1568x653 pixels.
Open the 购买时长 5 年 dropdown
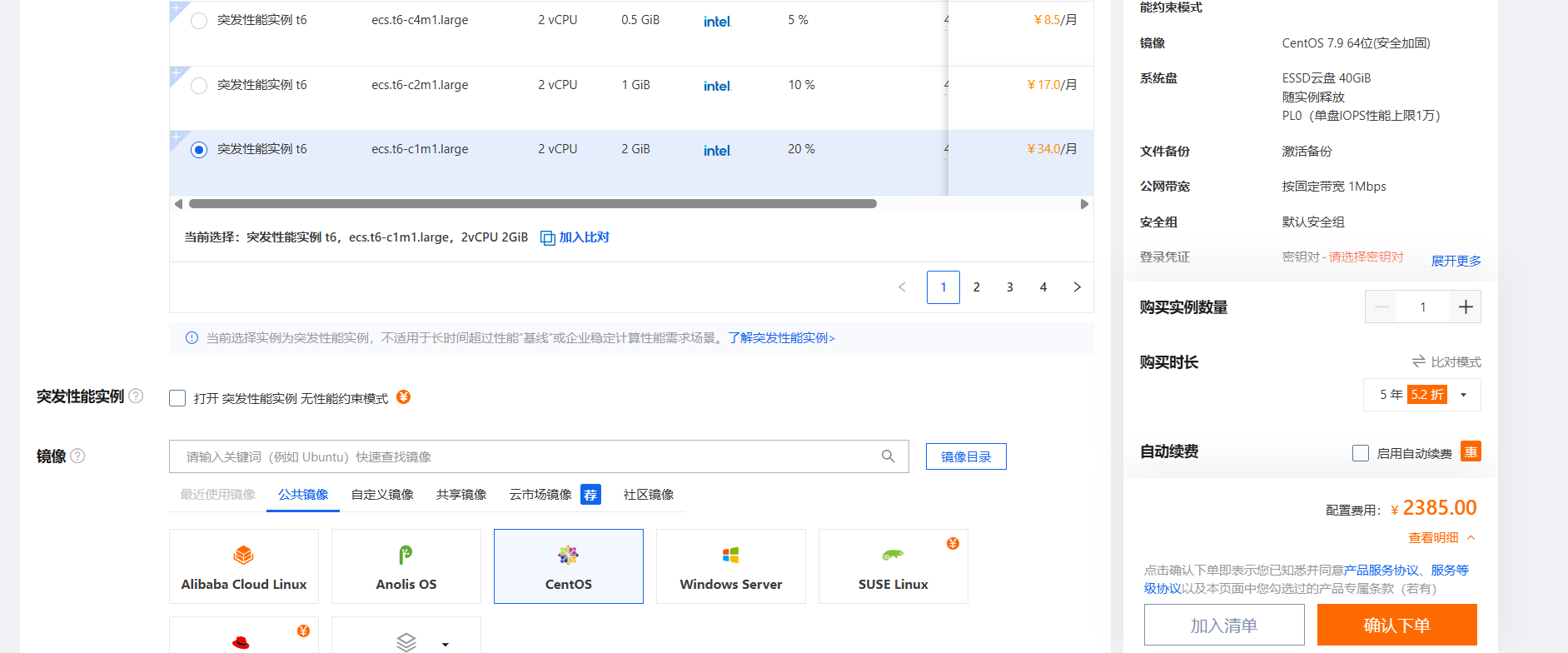(x=1421, y=395)
